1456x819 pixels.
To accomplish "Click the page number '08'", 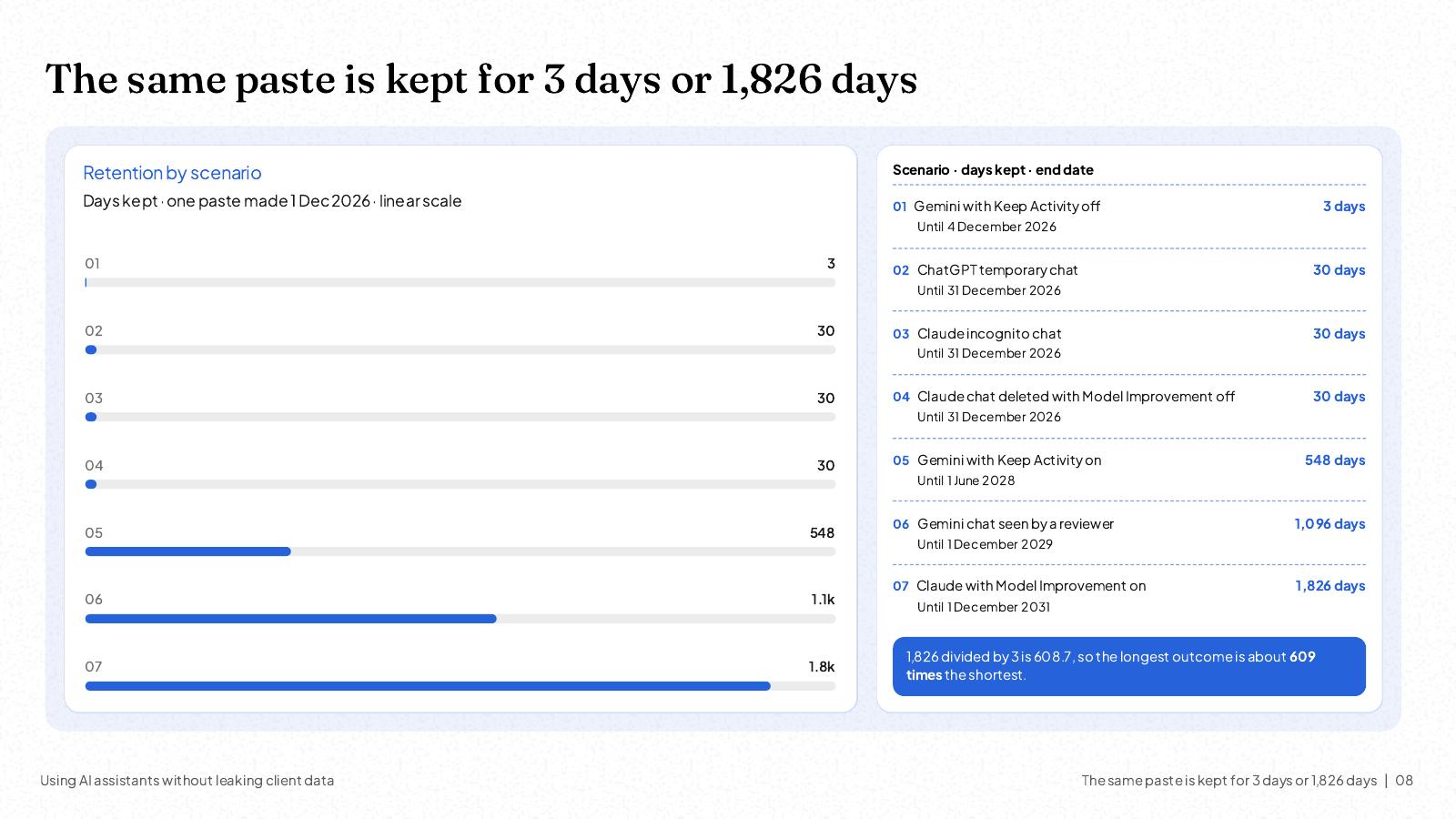I will point(1404,781).
